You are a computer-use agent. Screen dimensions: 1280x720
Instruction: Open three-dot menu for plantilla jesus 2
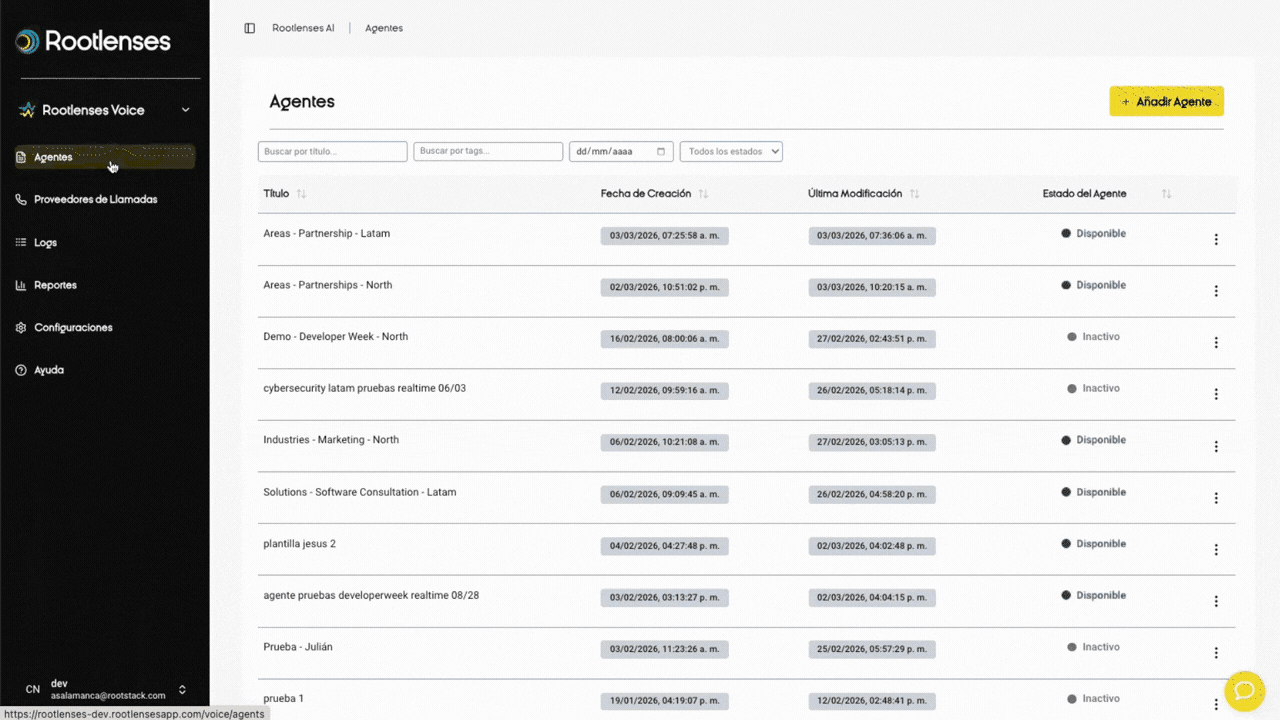click(x=1216, y=550)
